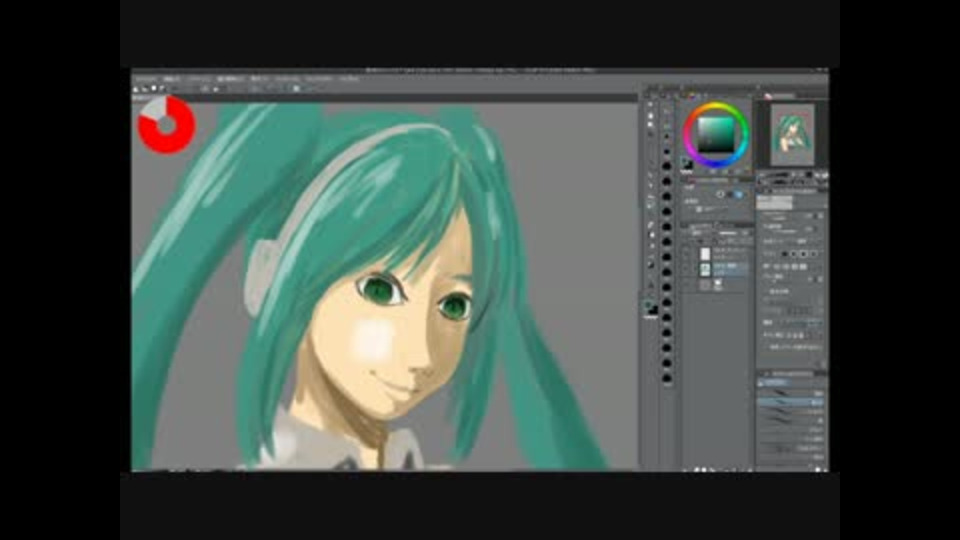Screen dimensions: 960x540
Task: Click the circular icon beside the blue layer property icon
Action: 721,195
